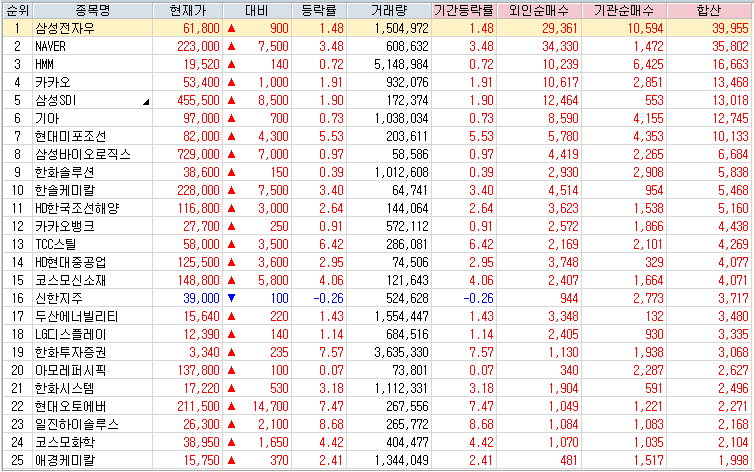Select the 코스모신소재 stock name
754x472 pixels.
click(71, 280)
